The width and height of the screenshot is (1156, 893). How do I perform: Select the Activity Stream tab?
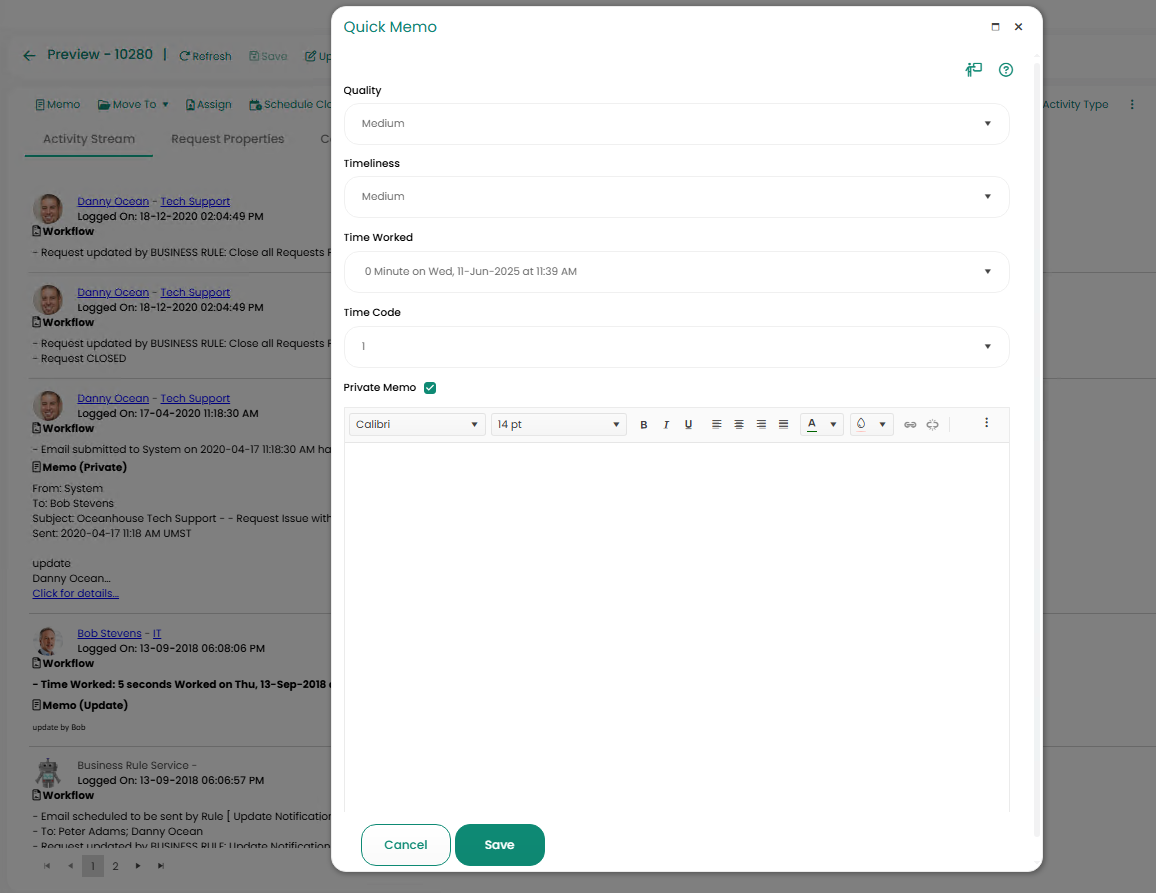point(89,139)
